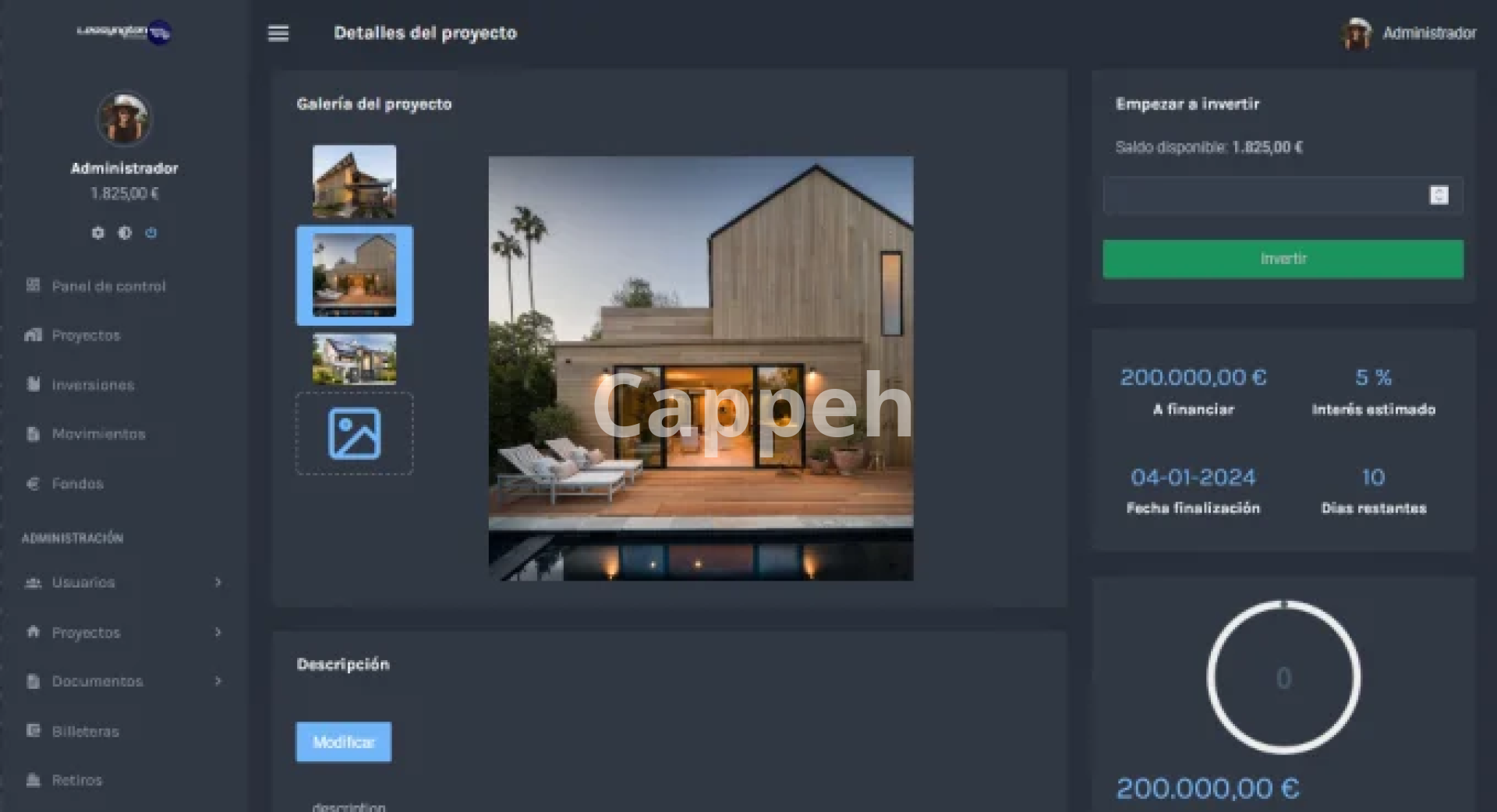This screenshot has height=812, width=1497.
Task: Expand the Usuarios admin submenu
Action: pyautogui.click(x=218, y=582)
